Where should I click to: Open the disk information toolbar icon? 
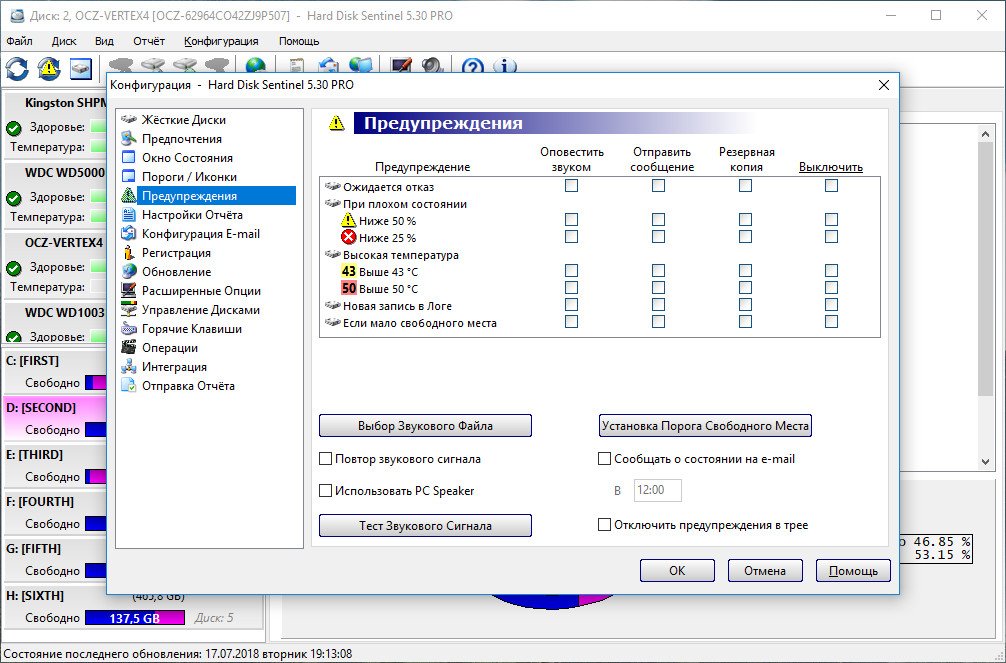pos(81,68)
